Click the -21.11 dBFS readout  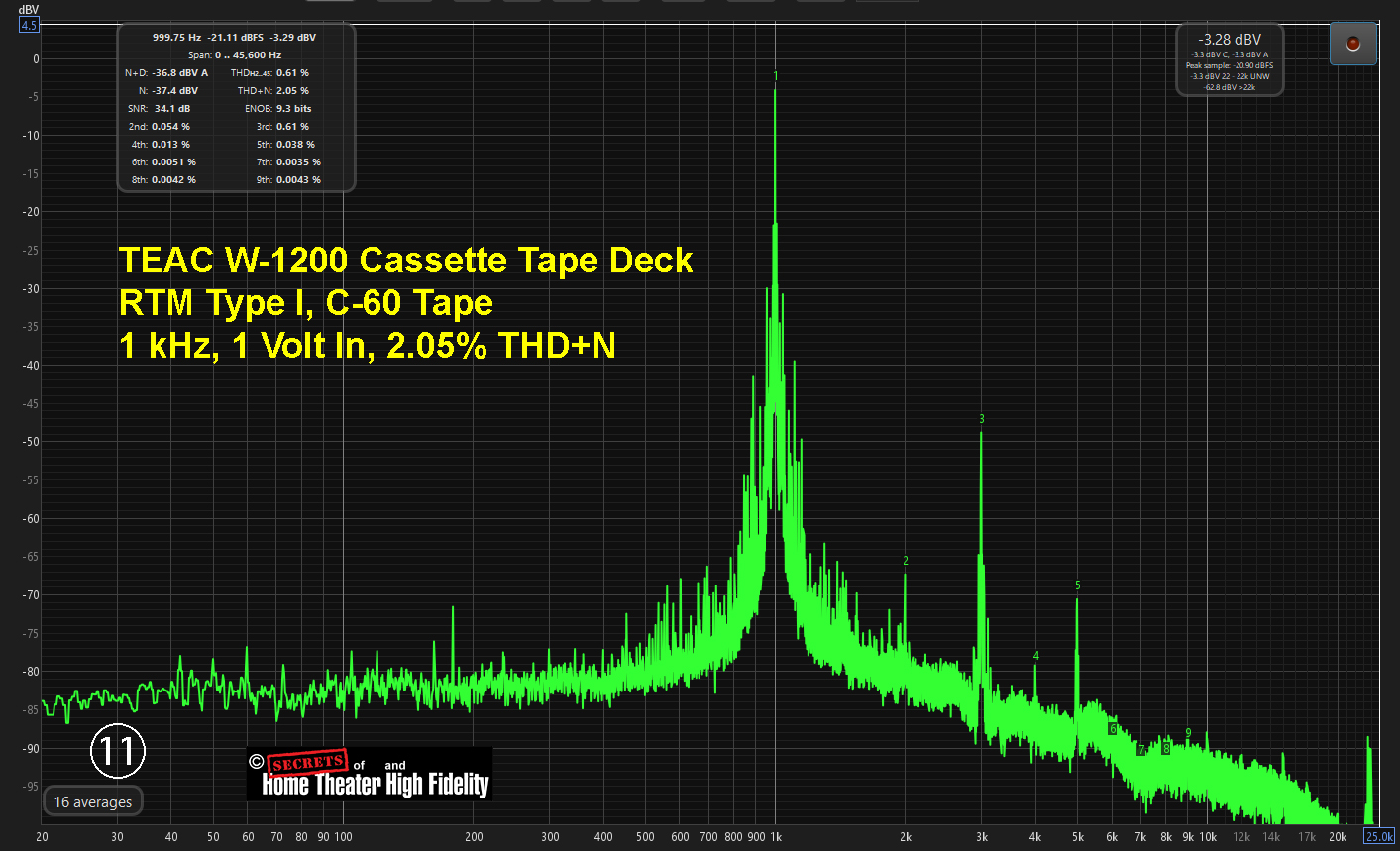[x=236, y=37]
